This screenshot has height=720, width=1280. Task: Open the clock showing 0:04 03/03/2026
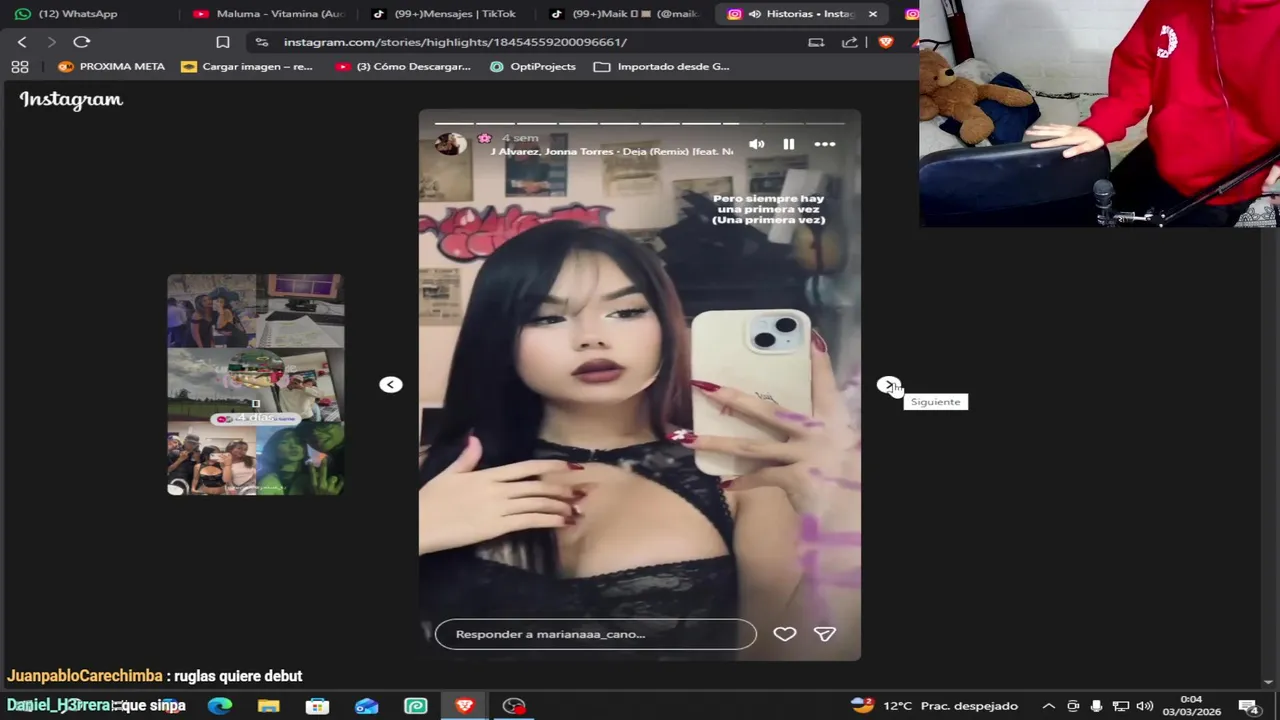(x=1191, y=706)
